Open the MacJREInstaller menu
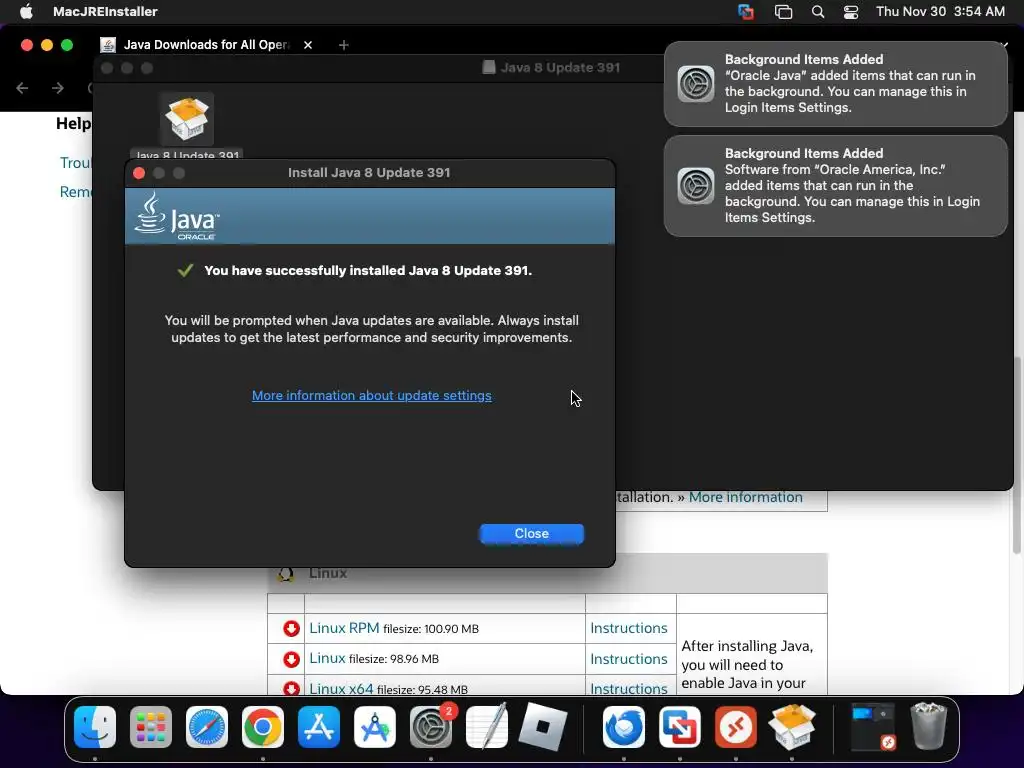This screenshot has width=1024, height=768. (105, 11)
